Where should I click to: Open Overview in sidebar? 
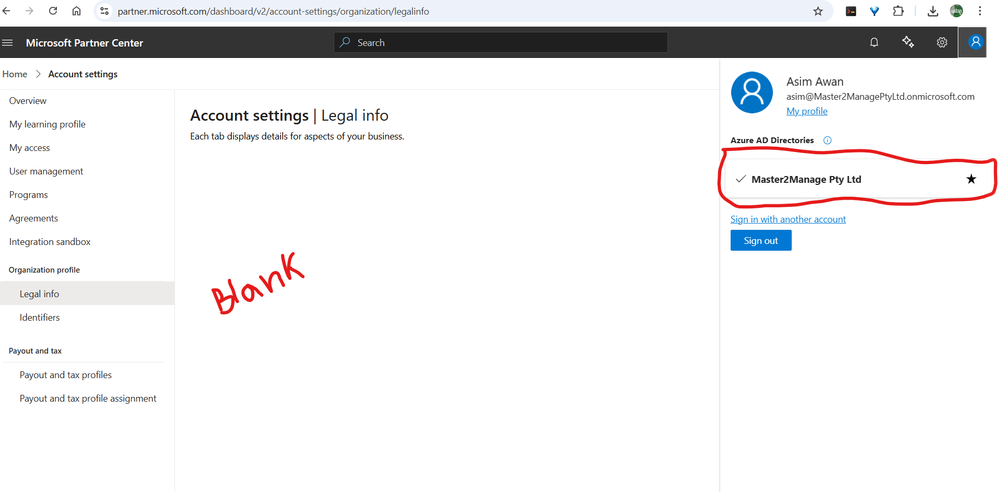click(28, 101)
